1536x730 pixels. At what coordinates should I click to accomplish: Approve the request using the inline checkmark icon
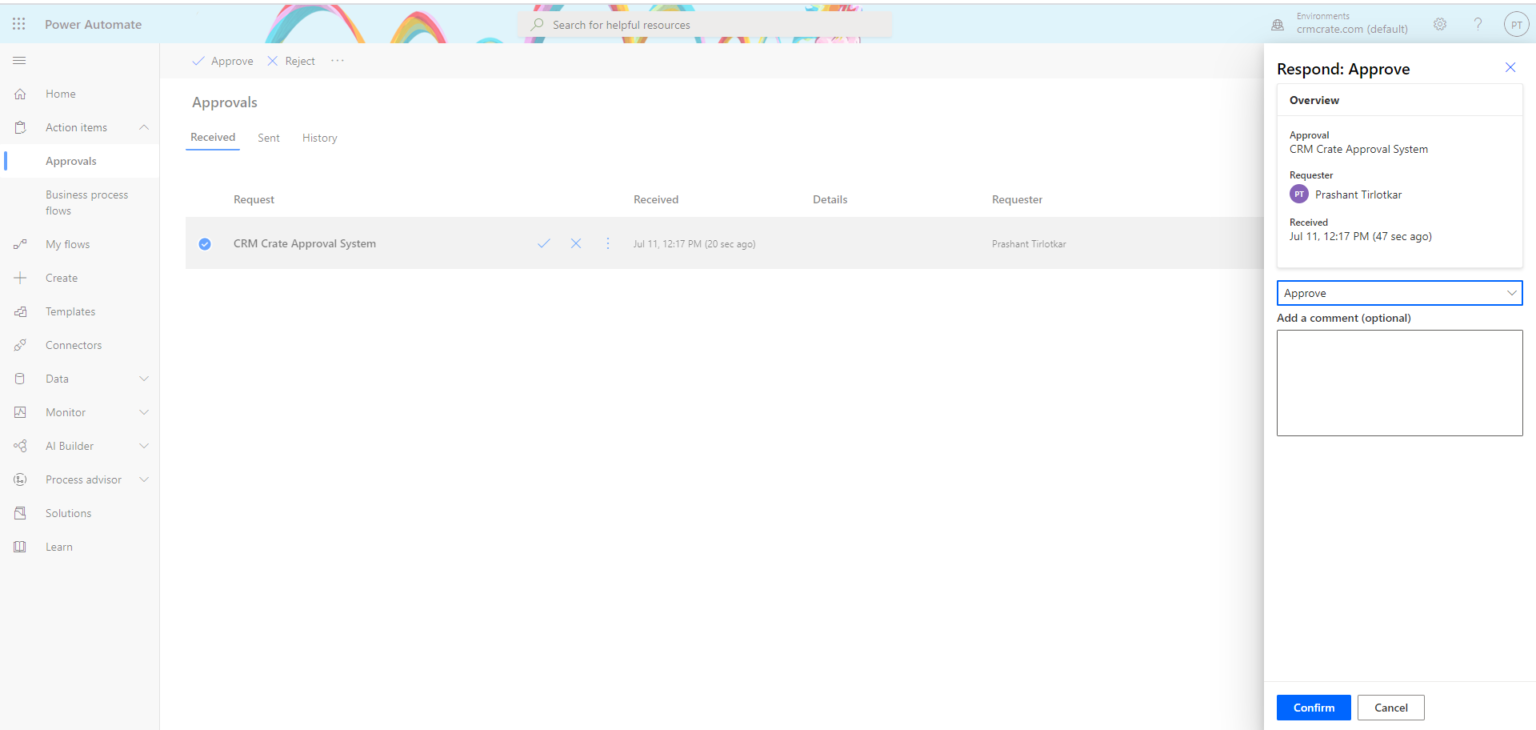click(x=544, y=243)
